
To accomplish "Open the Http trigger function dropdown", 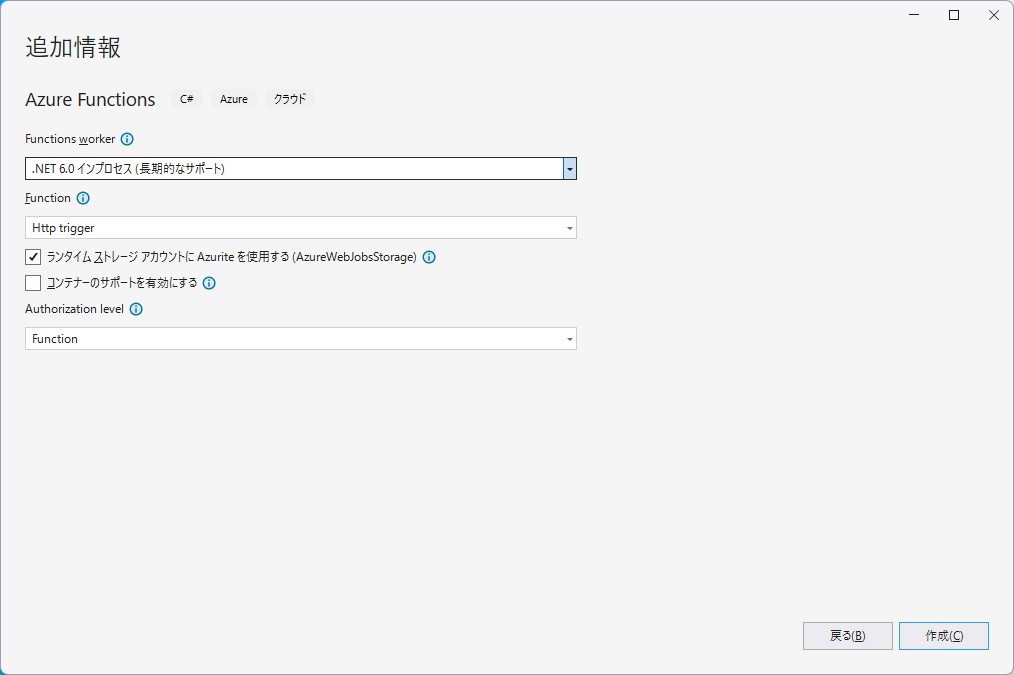I will pos(301,228).
